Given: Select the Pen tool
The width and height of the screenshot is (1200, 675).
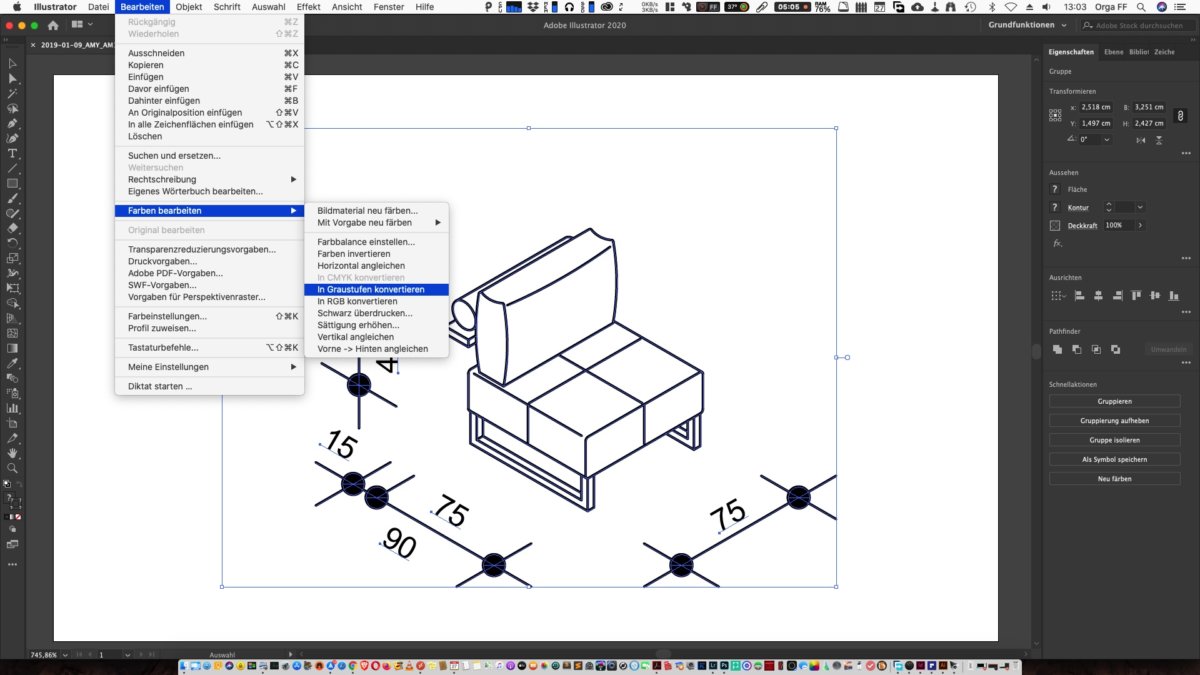Looking at the screenshot, I should pos(13,123).
